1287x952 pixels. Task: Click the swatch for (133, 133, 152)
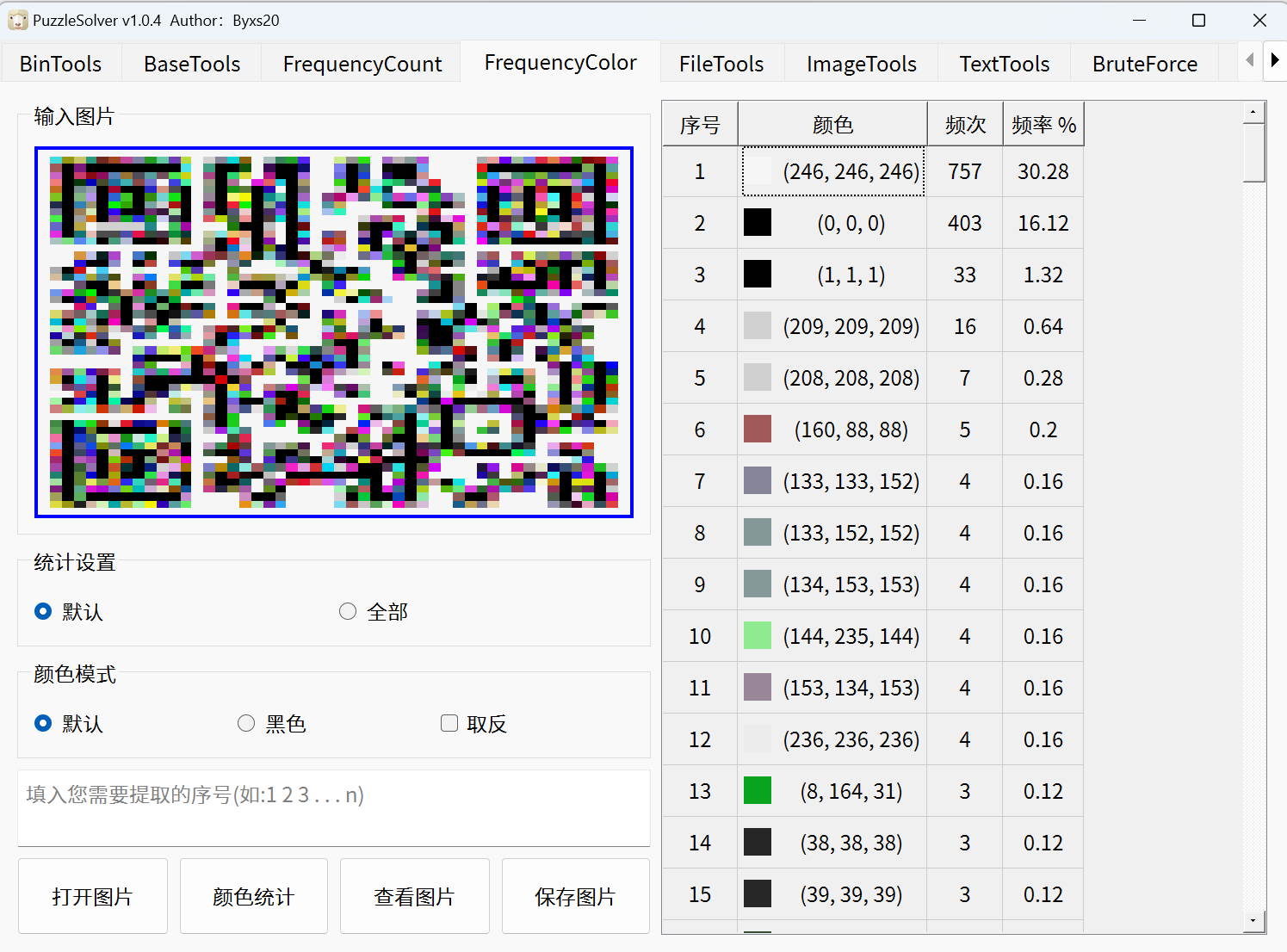tap(758, 481)
